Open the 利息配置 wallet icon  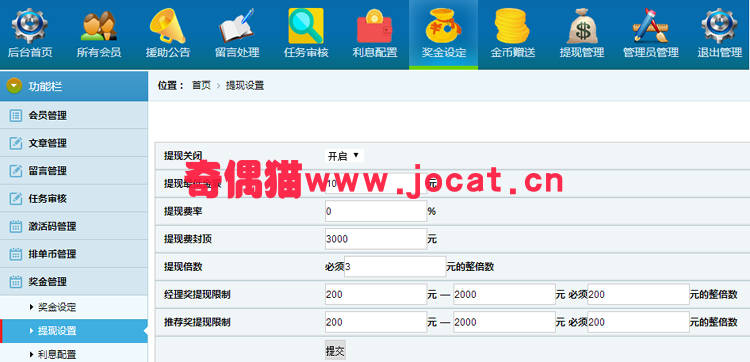click(x=375, y=26)
